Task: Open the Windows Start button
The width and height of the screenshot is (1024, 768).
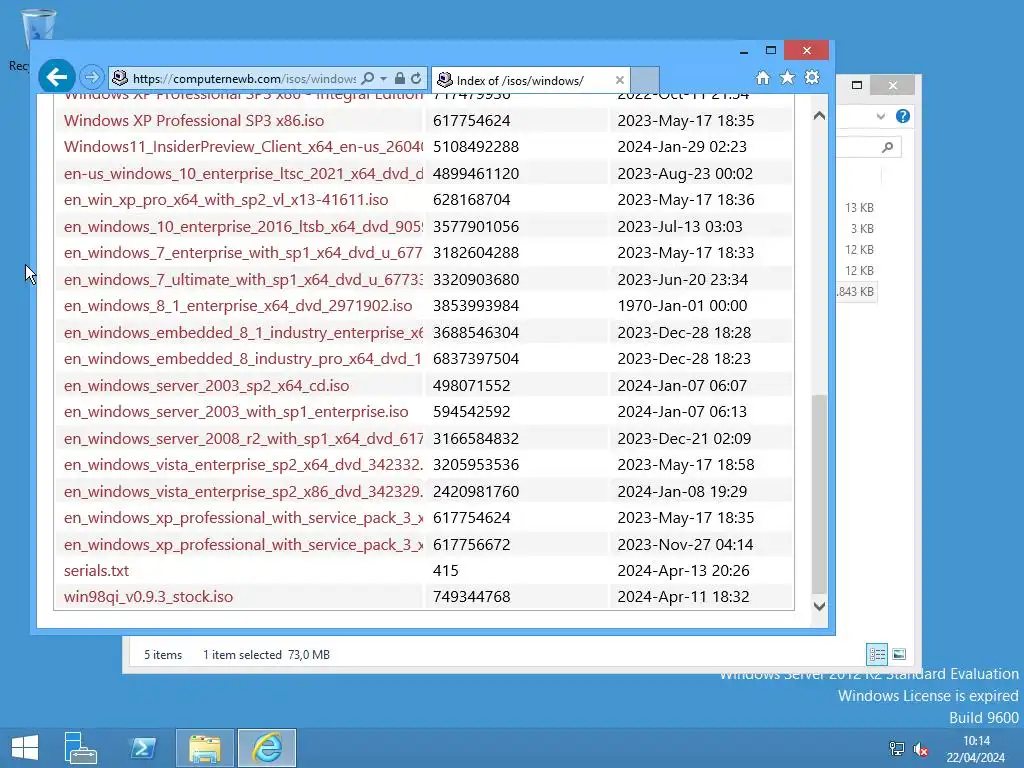Action: point(25,747)
